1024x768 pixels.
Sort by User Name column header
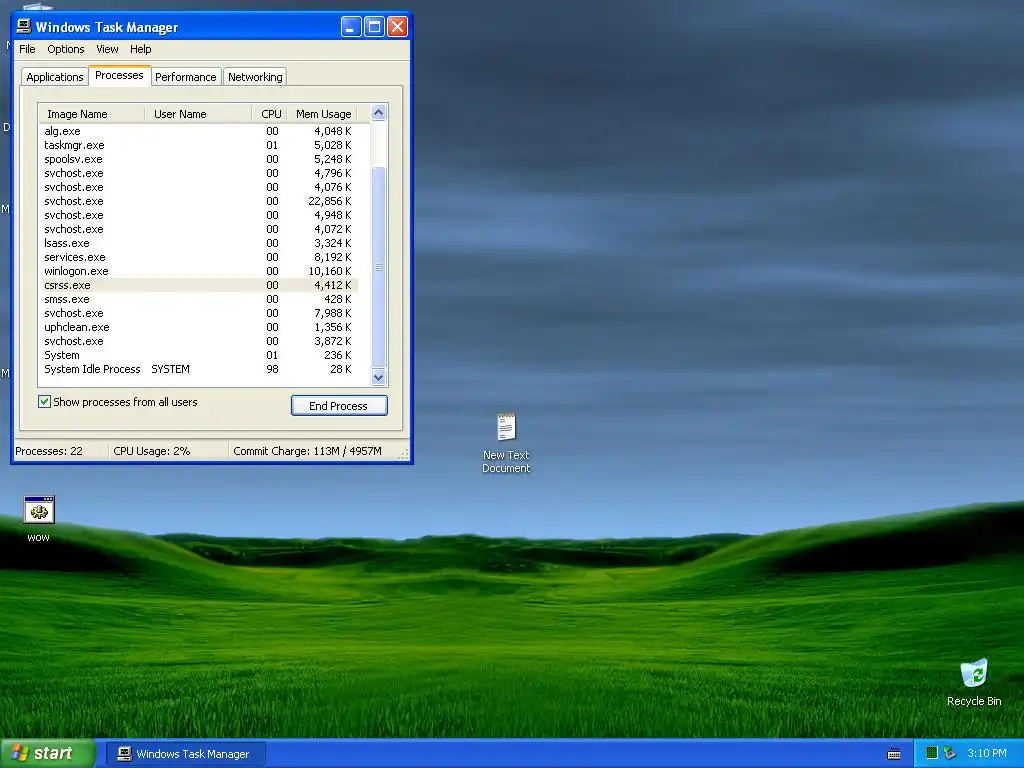point(198,114)
